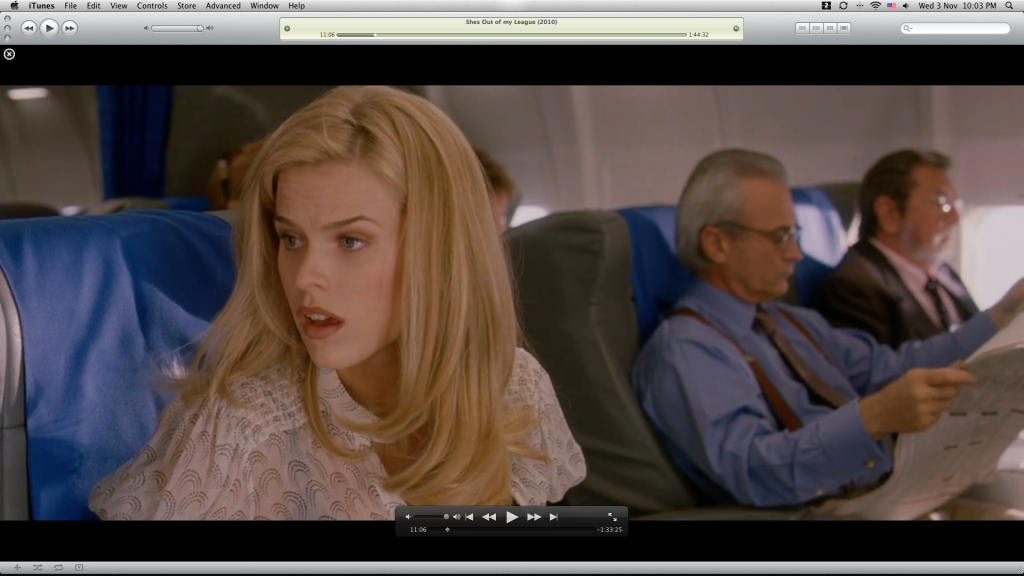1024x576 pixels.
Task: Click the left circular icon in the now-playing display
Action: (x=287, y=29)
